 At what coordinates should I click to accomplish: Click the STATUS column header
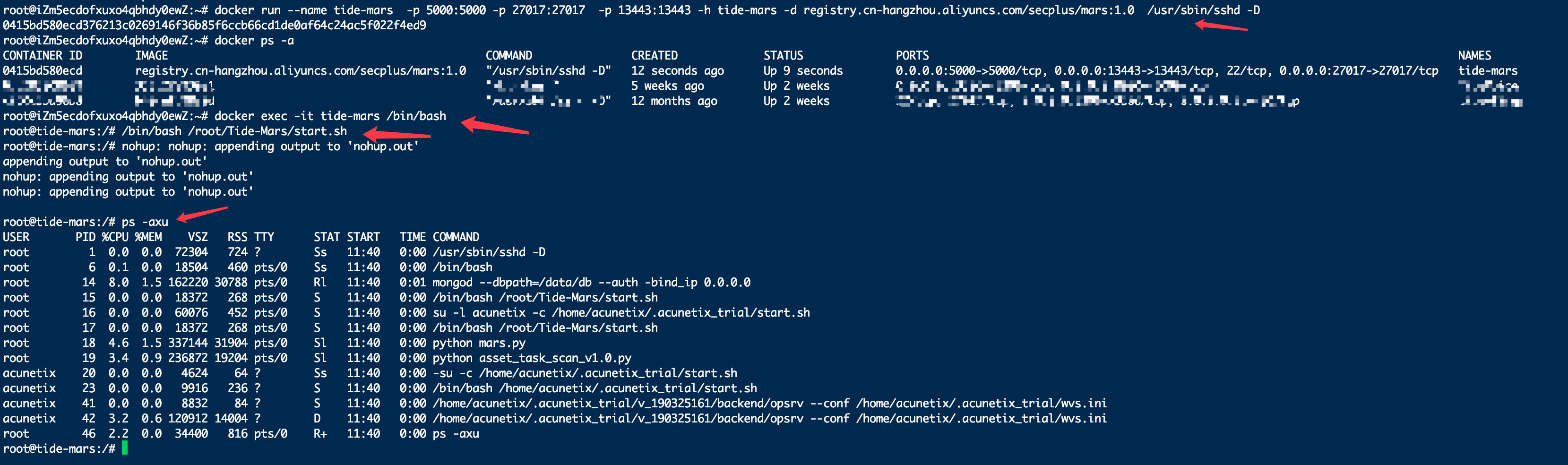point(784,55)
